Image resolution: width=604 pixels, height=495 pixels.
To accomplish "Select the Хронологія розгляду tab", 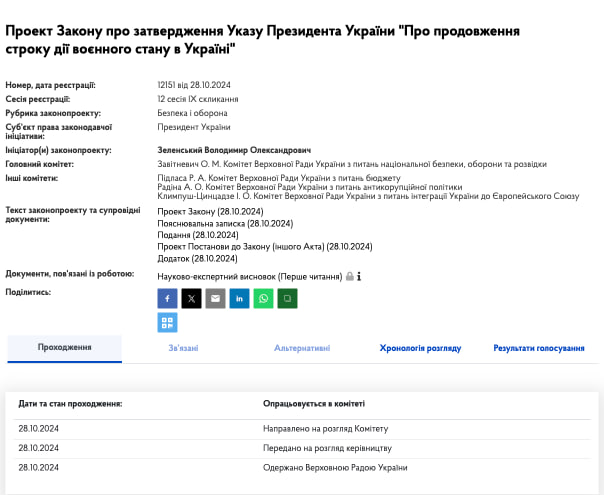I will (x=420, y=348).
